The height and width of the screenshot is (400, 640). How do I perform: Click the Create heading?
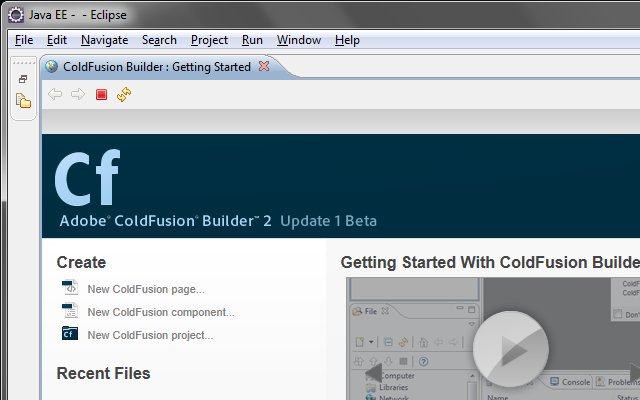click(x=81, y=262)
